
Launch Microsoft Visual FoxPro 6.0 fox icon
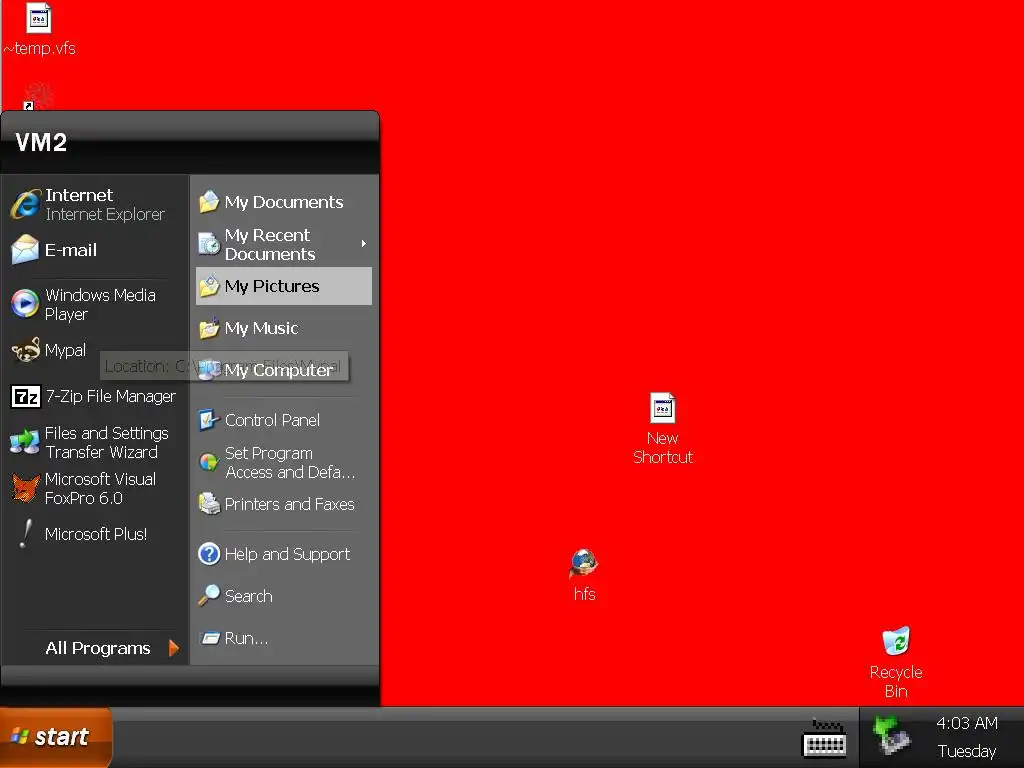pos(25,488)
